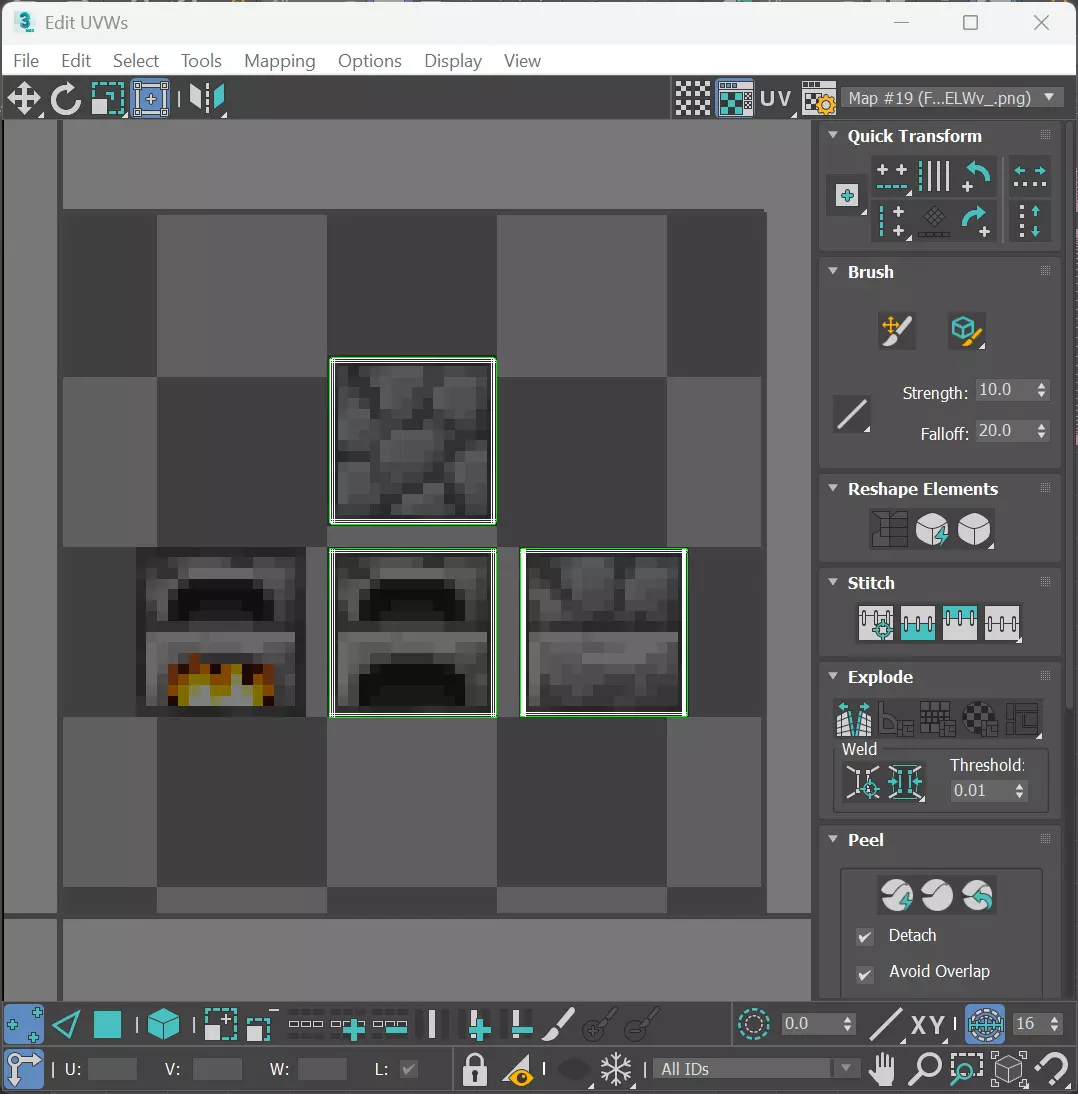This screenshot has height=1094, width=1078.
Task: Open the brush falloff type flyout
Action: point(852,415)
